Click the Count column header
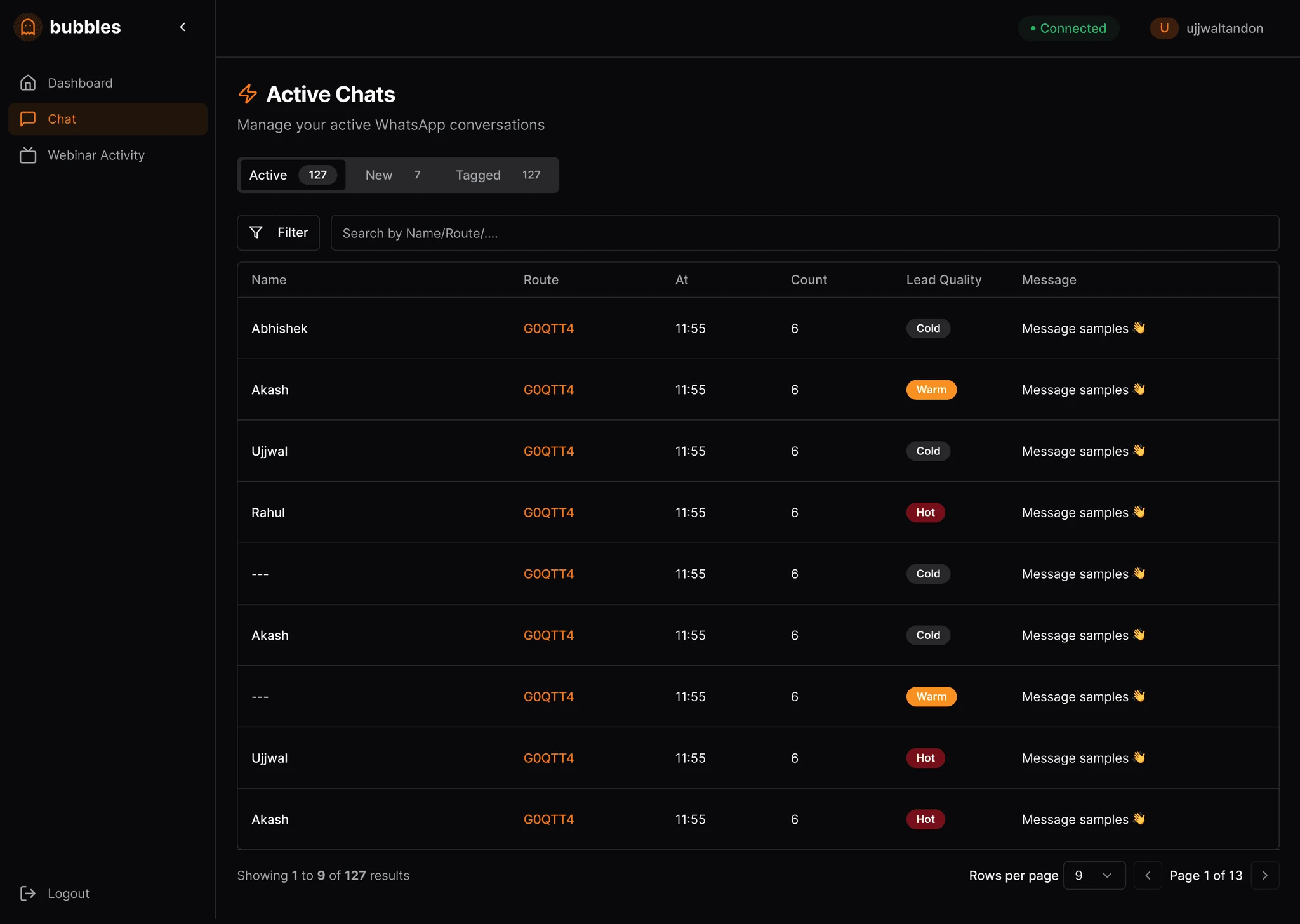 pyautogui.click(x=809, y=280)
